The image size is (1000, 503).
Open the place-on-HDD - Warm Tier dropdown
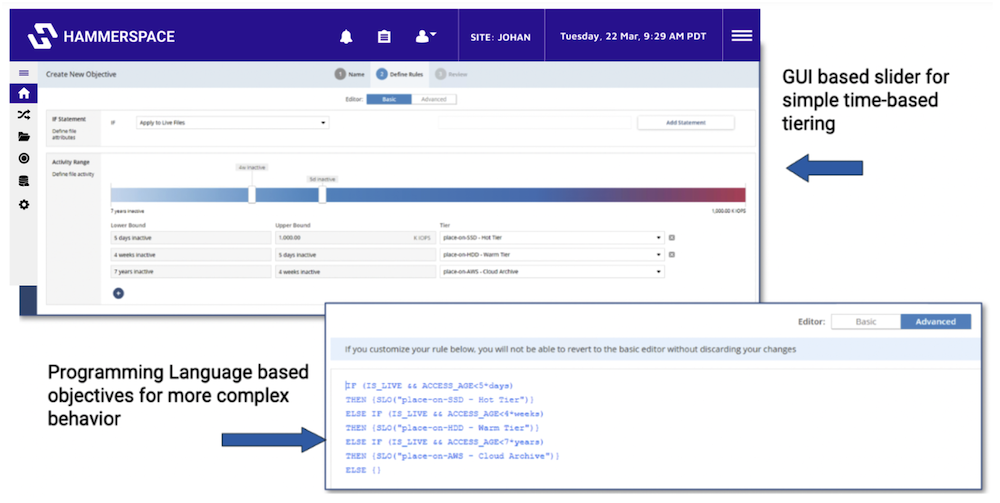pos(552,254)
